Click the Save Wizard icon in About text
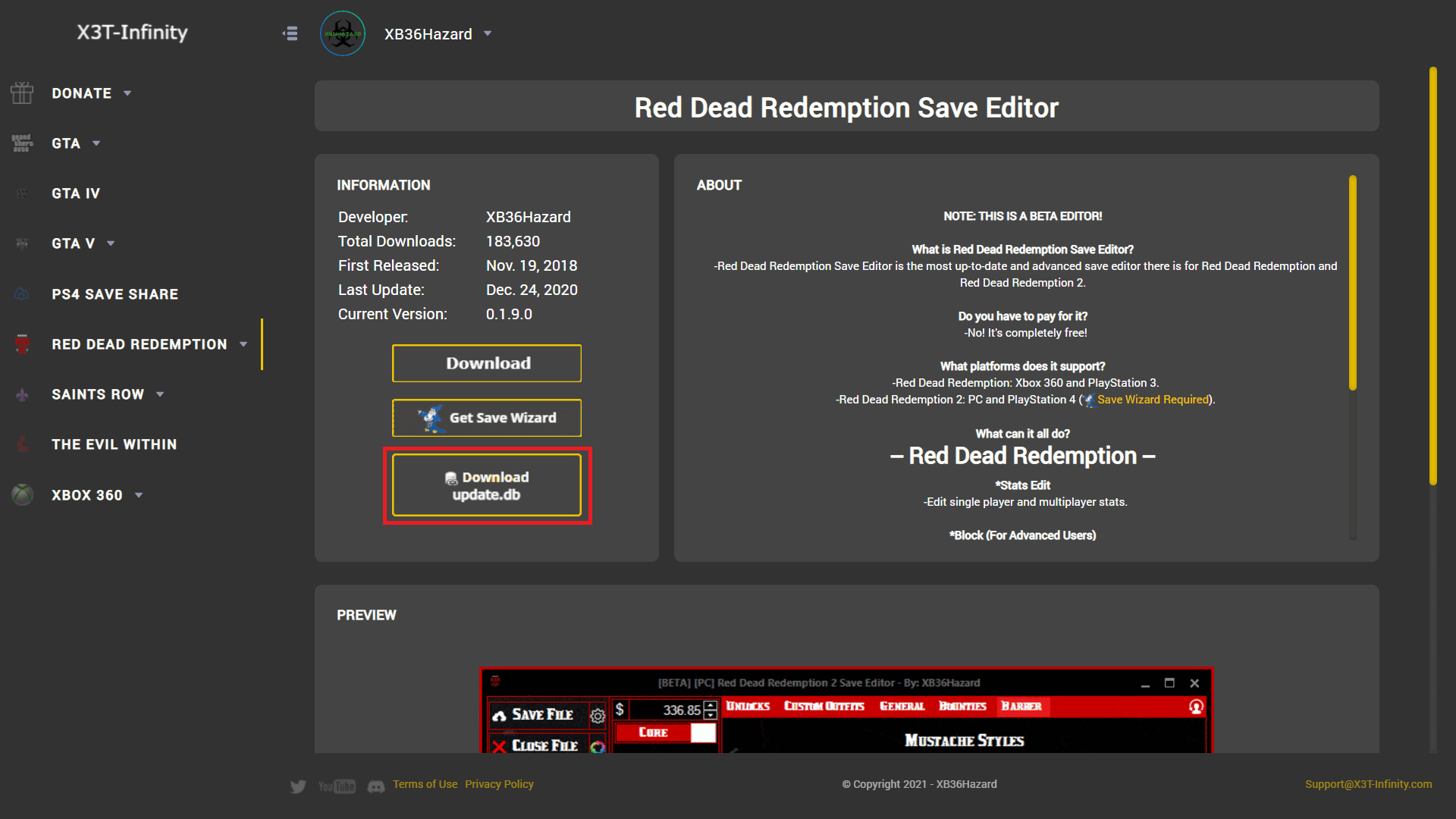 click(1090, 400)
